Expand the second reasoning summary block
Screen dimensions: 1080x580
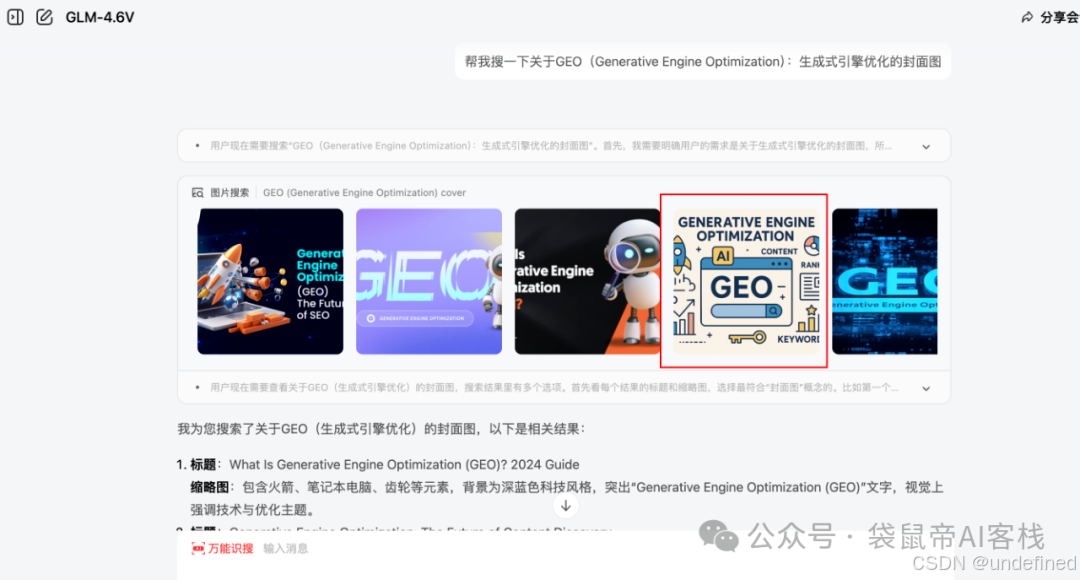(925, 387)
